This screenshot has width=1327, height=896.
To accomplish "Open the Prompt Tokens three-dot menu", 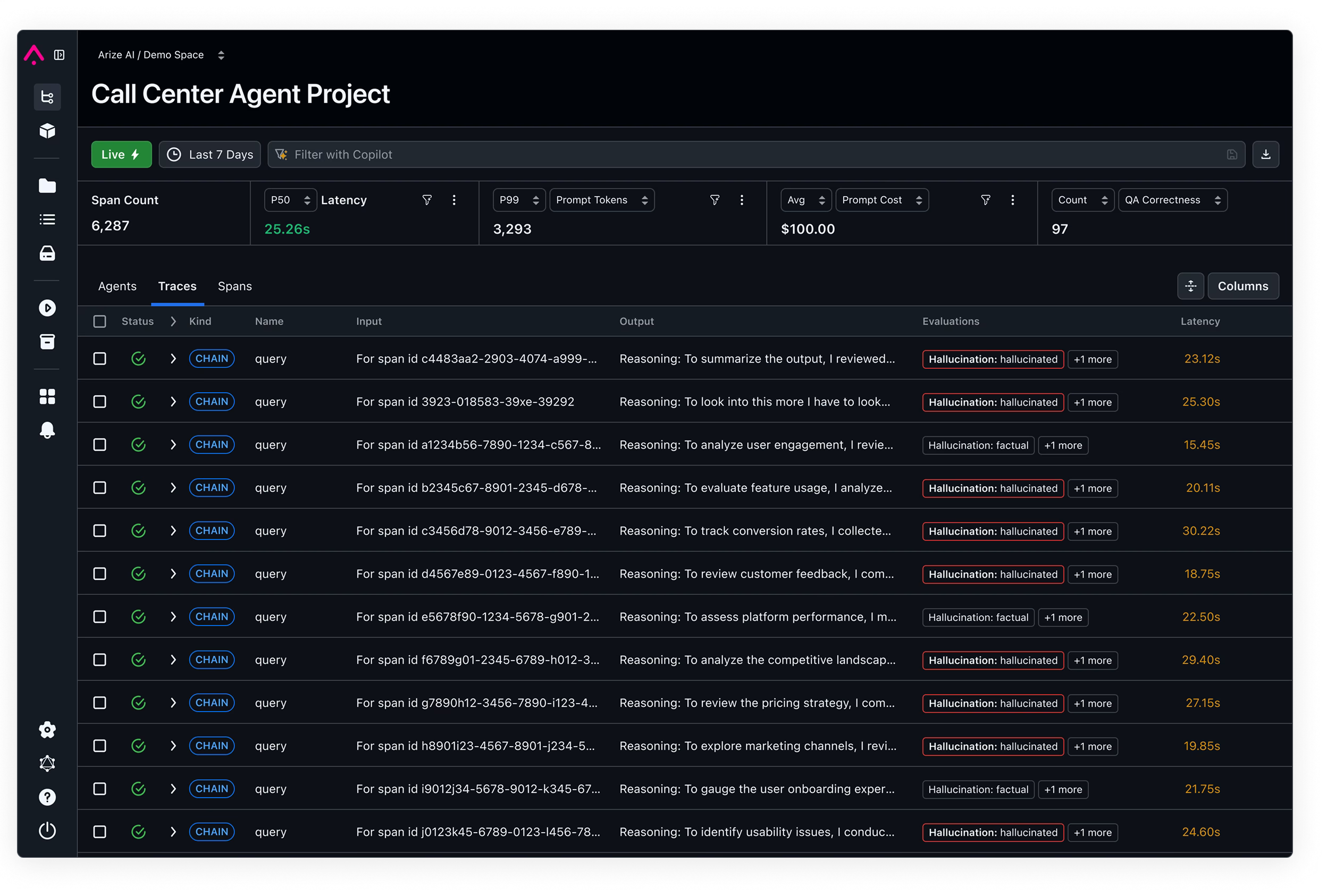I will coord(741,200).
